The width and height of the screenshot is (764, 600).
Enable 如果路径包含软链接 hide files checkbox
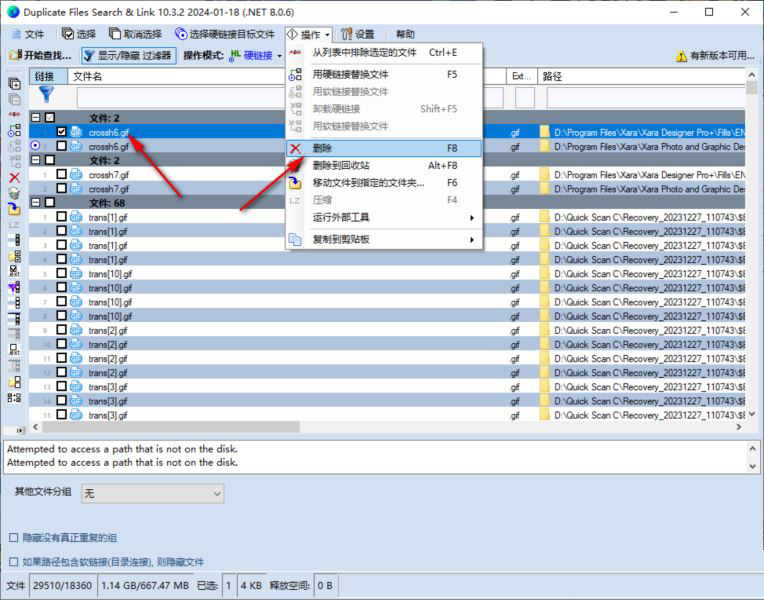click(x=14, y=562)
